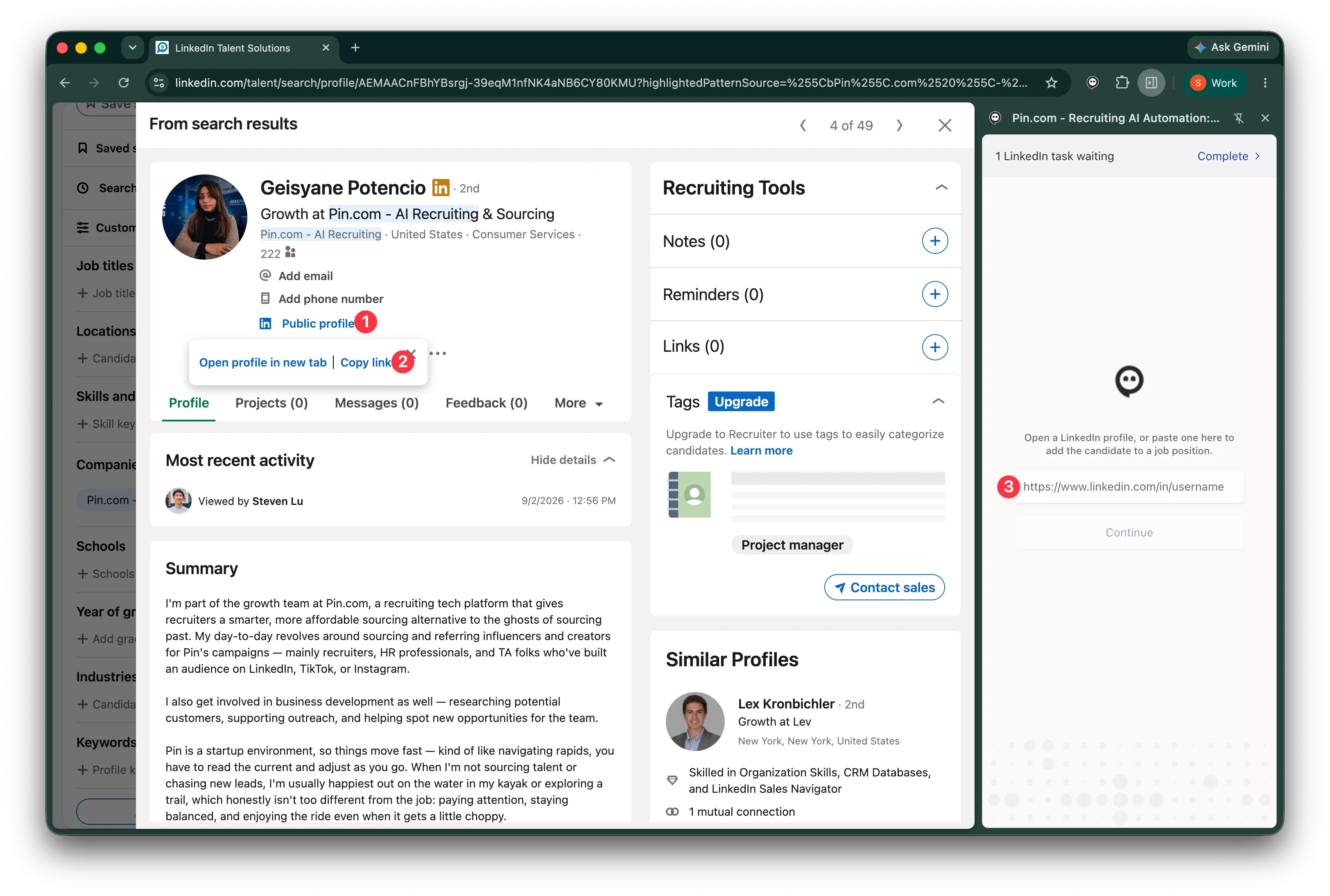This screenshot has height=896, width=1330.
Task: Click the Ask Gemini button
Action: [x=1233, y=48]
